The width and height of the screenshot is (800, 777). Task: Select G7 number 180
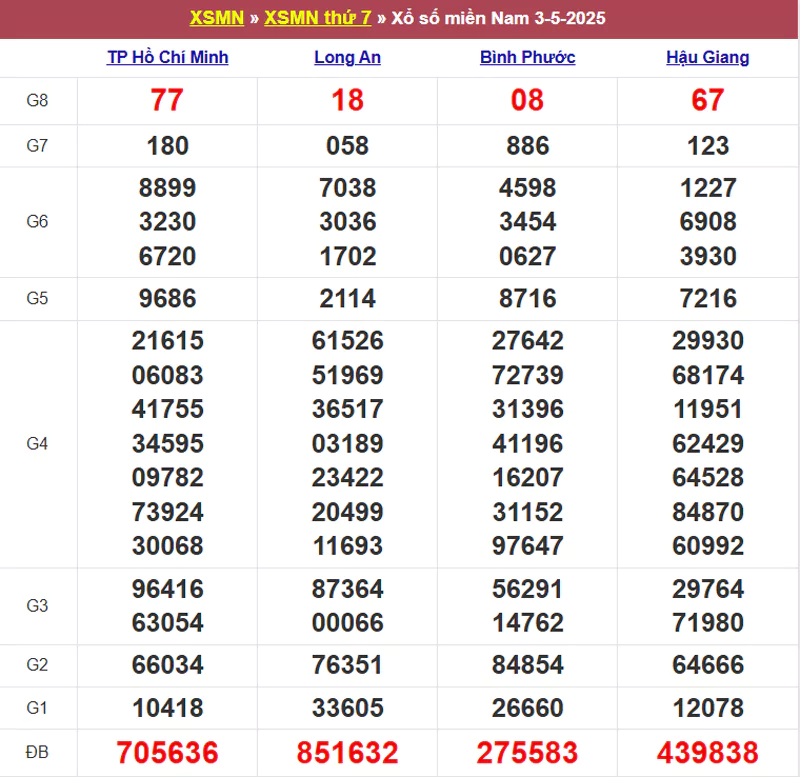tap(168, 146)
